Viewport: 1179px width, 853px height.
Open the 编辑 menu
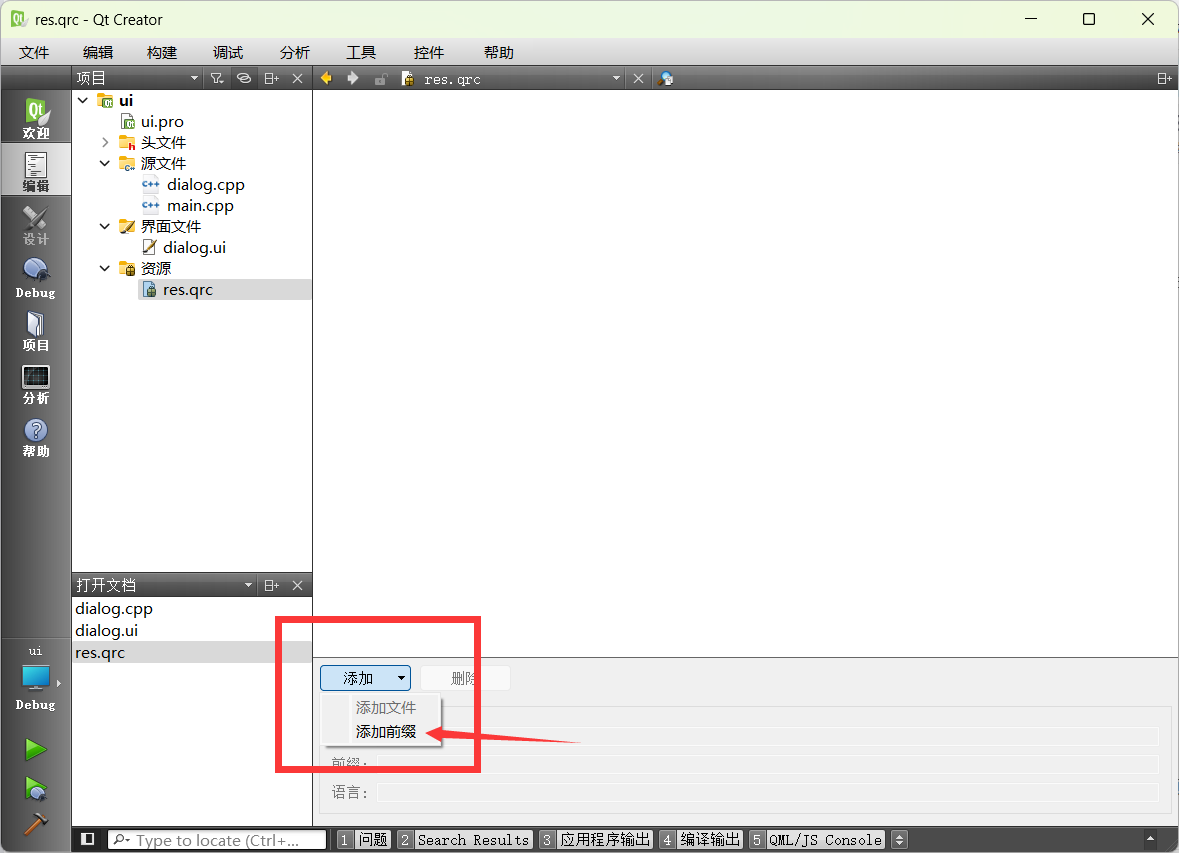[98, 53]
